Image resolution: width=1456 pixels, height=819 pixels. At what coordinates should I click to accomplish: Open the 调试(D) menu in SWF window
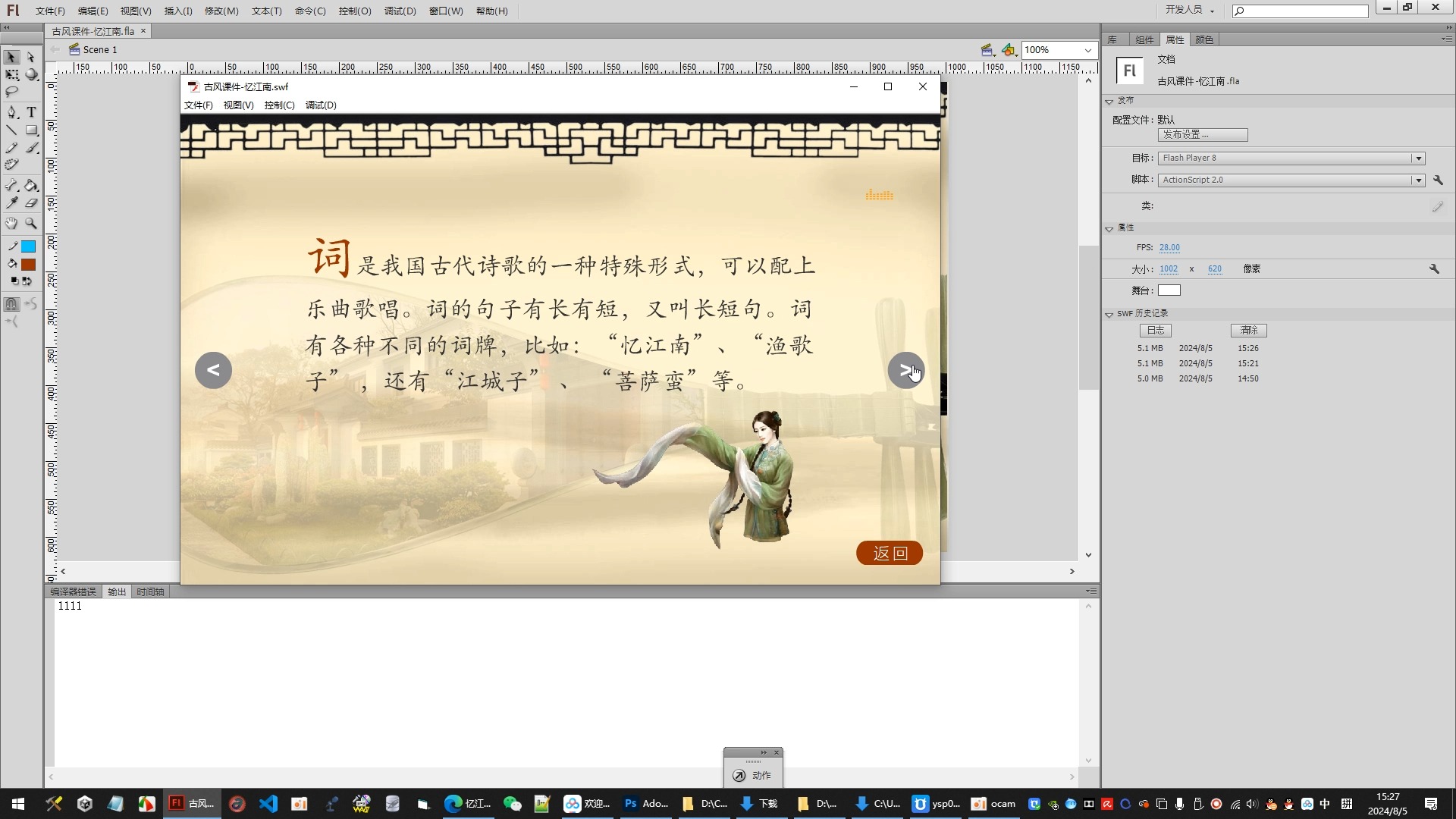point(321,105)
